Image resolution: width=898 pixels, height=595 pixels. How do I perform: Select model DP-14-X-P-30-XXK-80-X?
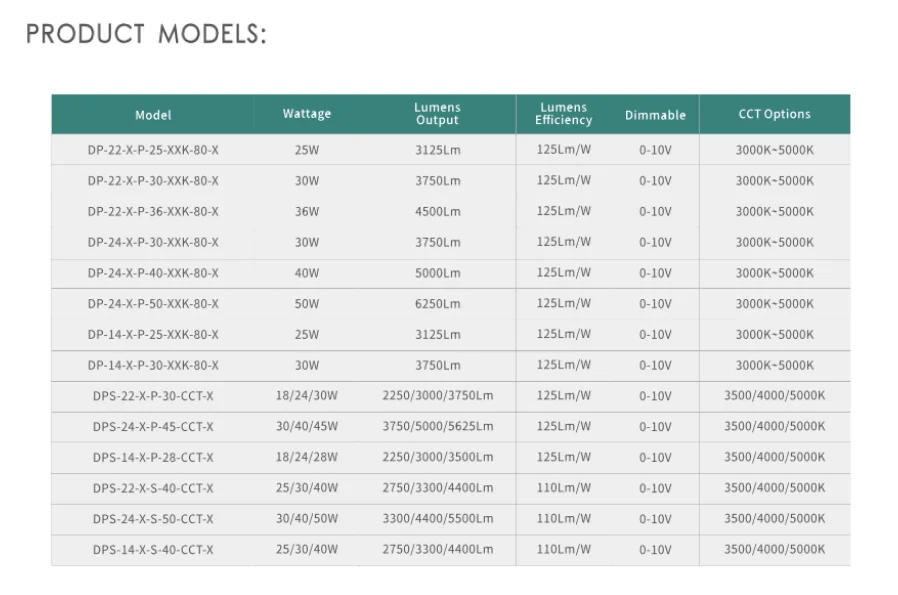pos(153,366)
